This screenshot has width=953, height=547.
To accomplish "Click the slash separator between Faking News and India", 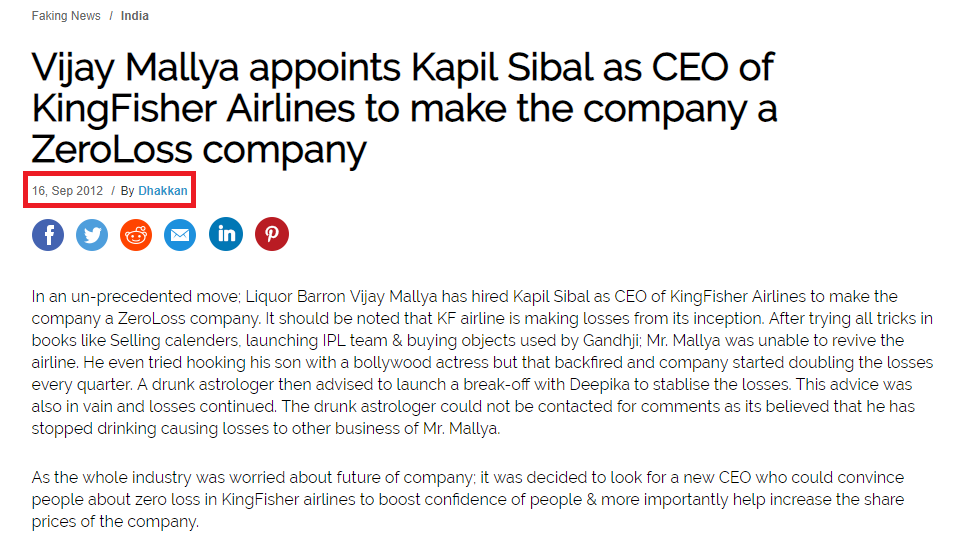I will (x=111, y=16).
